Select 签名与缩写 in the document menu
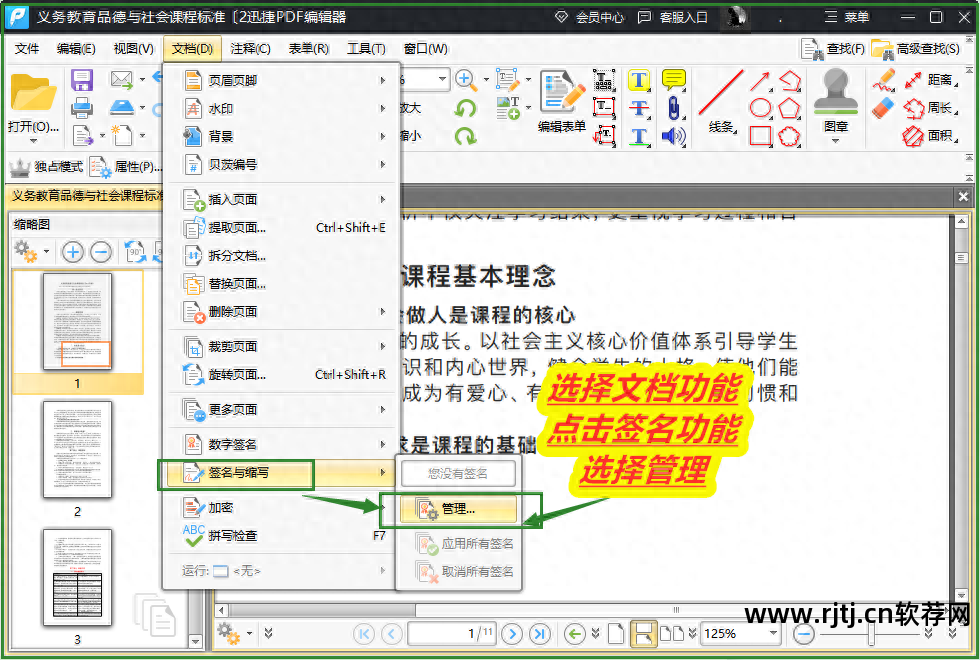Viewport: 980px width, 660px height. [x=282, y=472]
